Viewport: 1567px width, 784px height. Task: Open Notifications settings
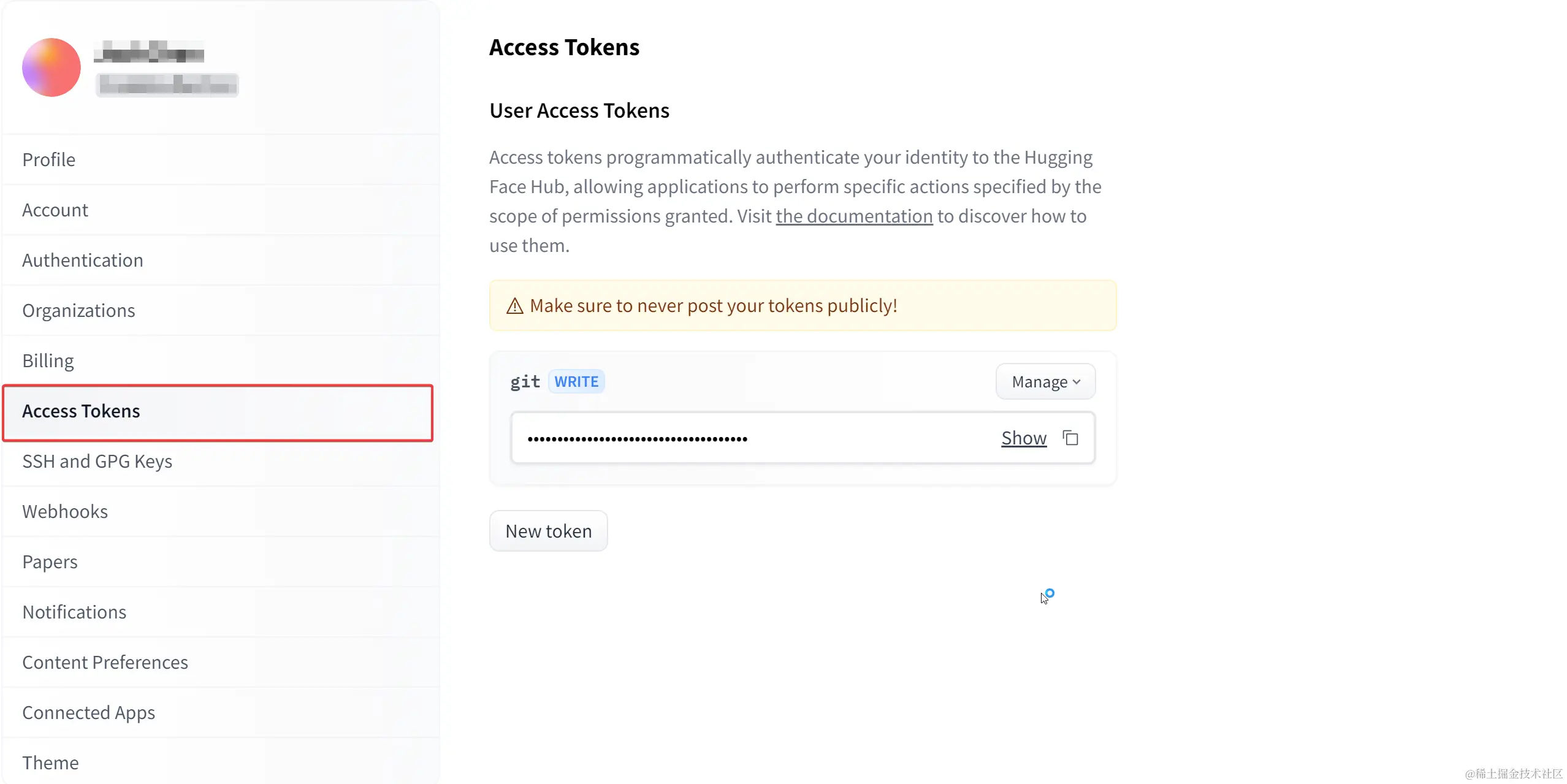tap(74, 612)
